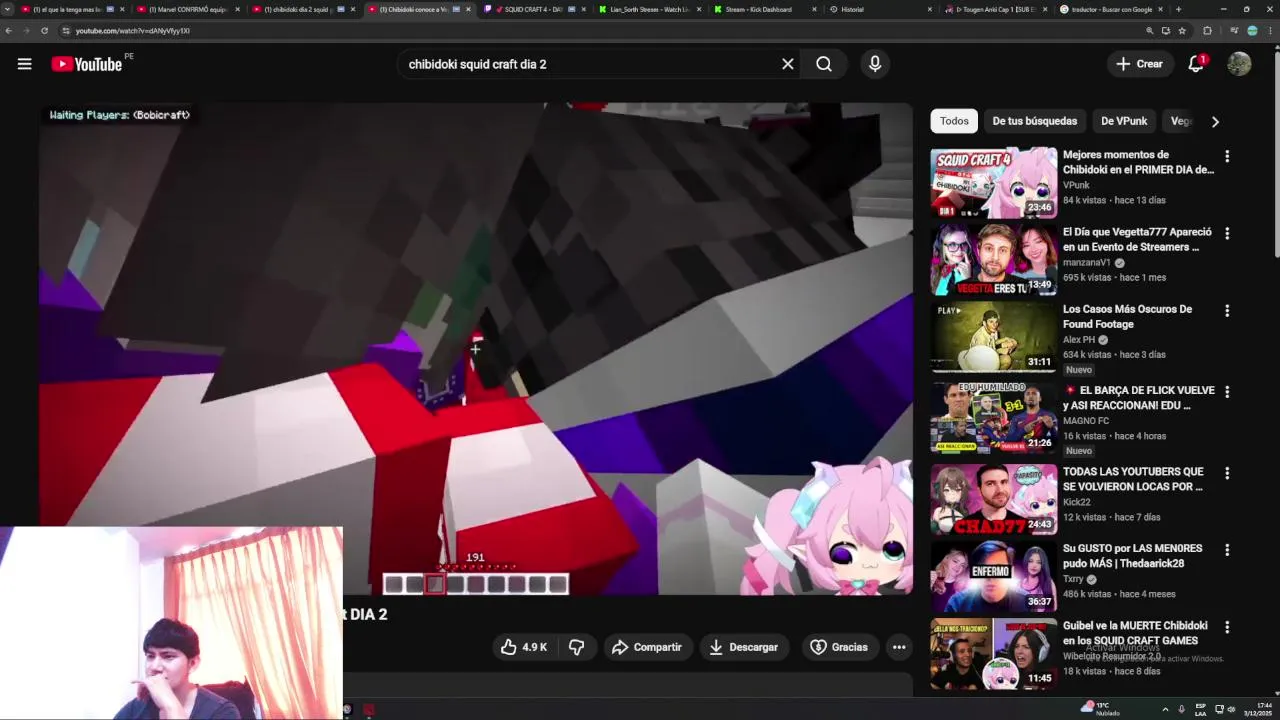This screenshot has height=720, width=1280.
Task: Go back in browser
Action: (x=9, y=31)
